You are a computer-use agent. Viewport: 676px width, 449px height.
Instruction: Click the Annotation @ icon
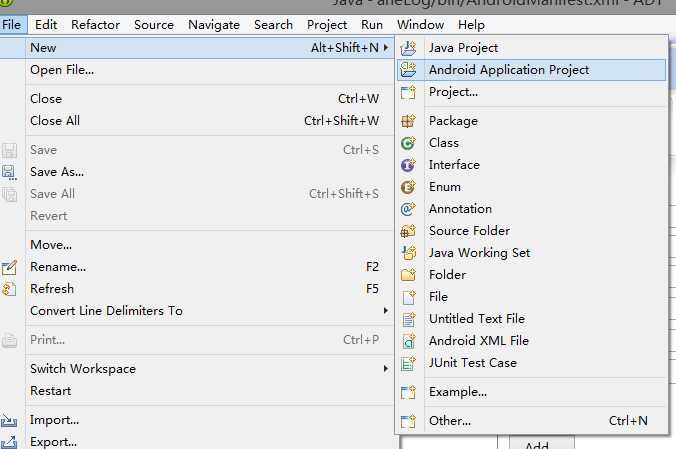point(408,209)
